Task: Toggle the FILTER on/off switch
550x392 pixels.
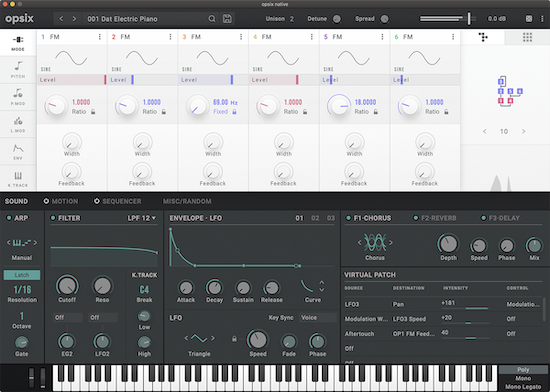Action: click(53, 218)
